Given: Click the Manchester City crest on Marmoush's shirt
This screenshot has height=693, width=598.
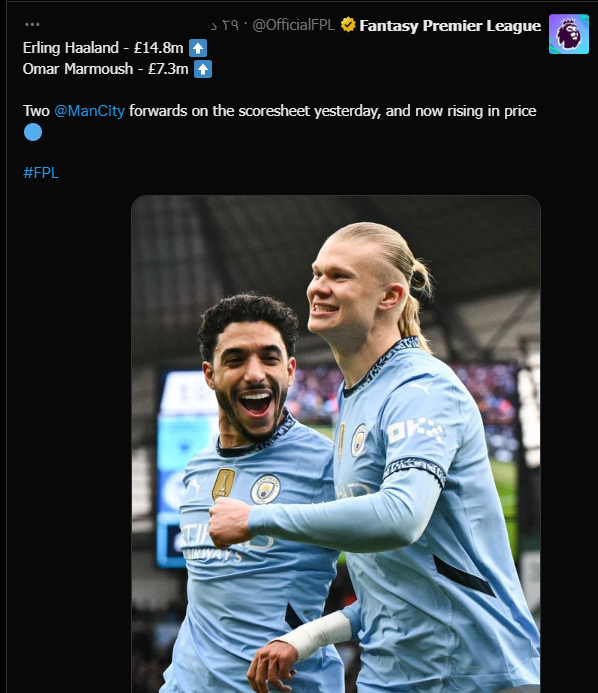Looking at the screenshot, I should pyautogui.click(x=265, y=489).
